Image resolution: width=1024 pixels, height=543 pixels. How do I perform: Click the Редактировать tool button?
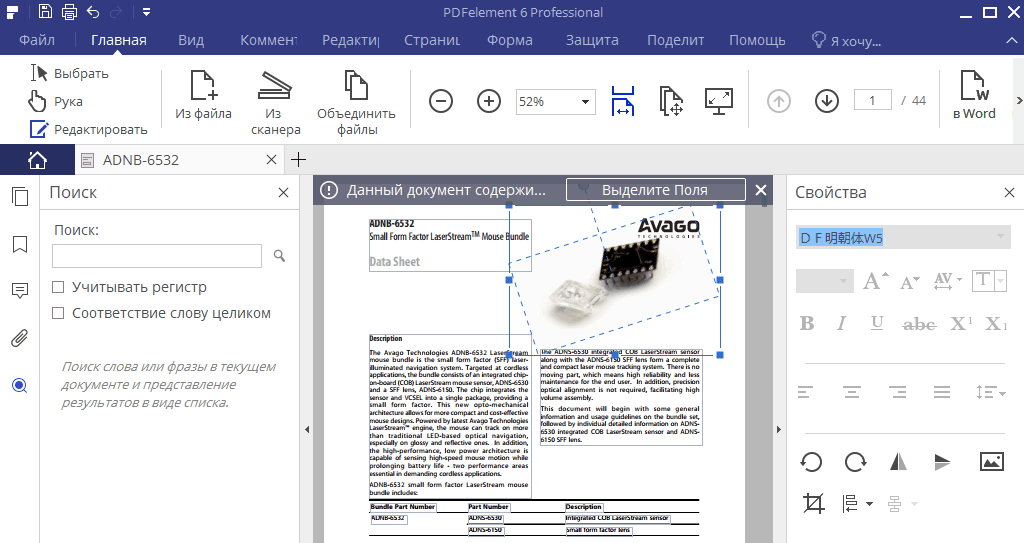[x=88, y=129]
